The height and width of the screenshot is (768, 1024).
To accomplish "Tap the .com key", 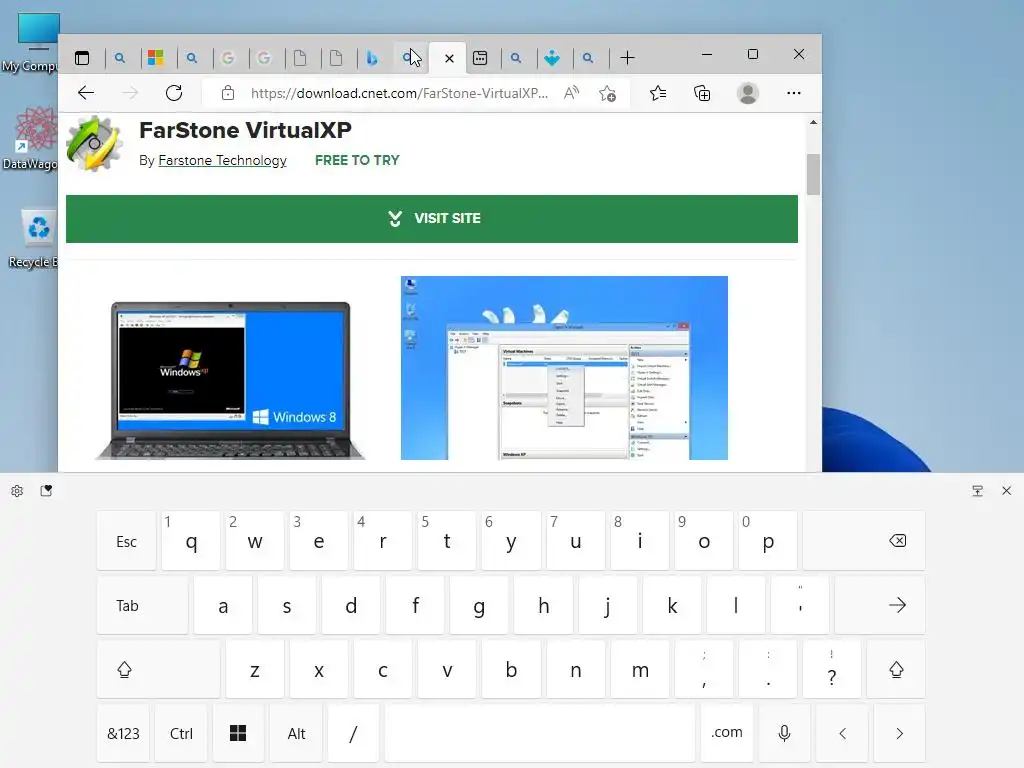I will tap(727, 733).
